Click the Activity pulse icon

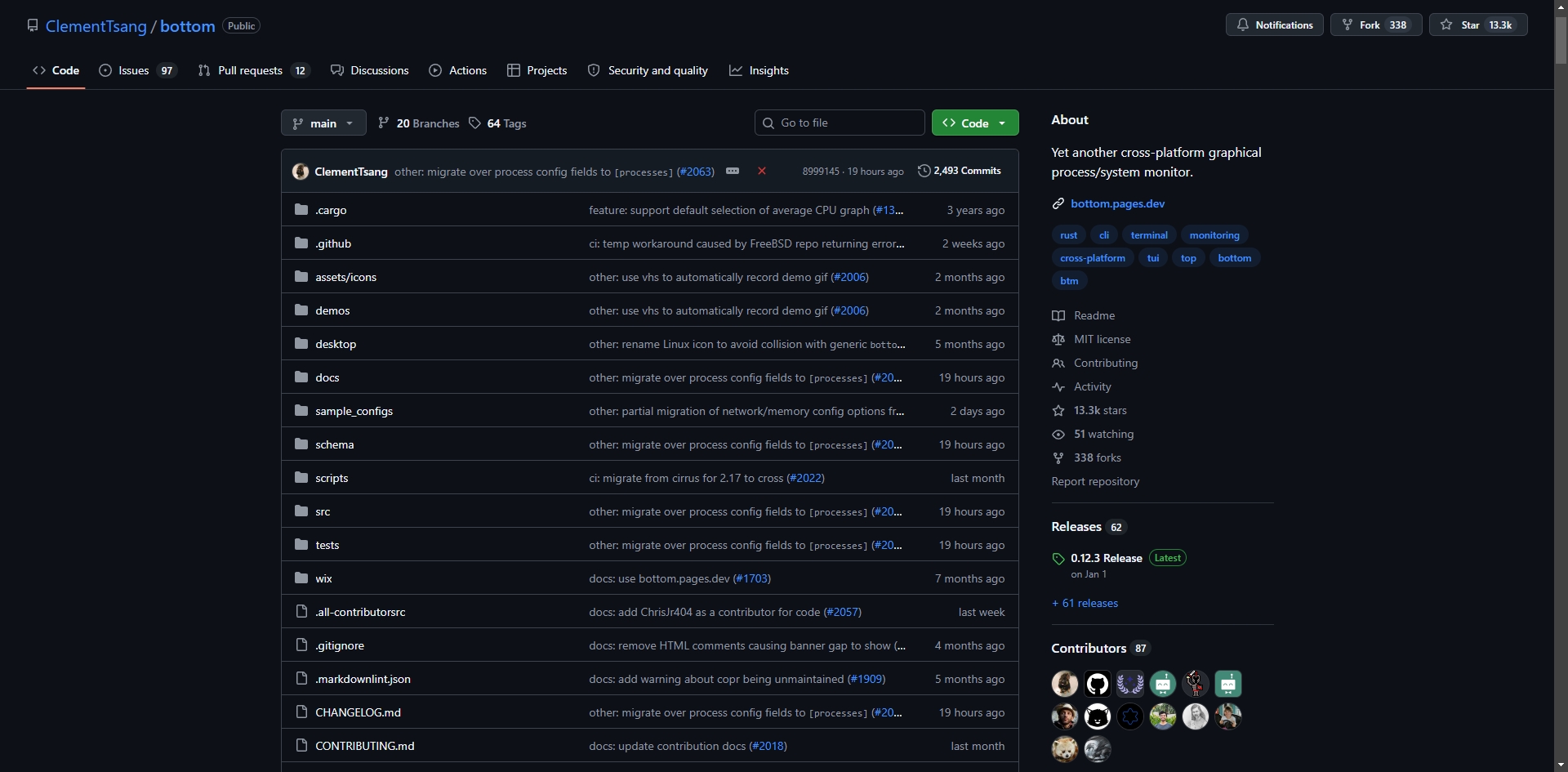1058,387
